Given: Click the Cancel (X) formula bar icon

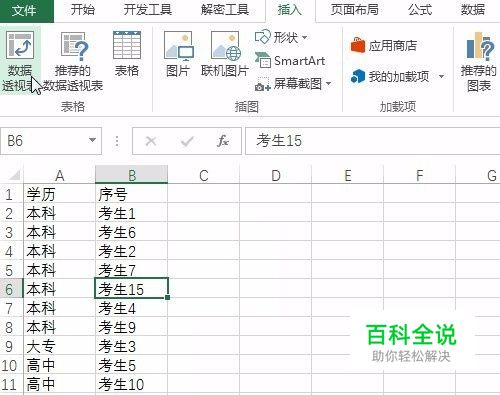Looking at the screenshot, I should pos(151,141).
